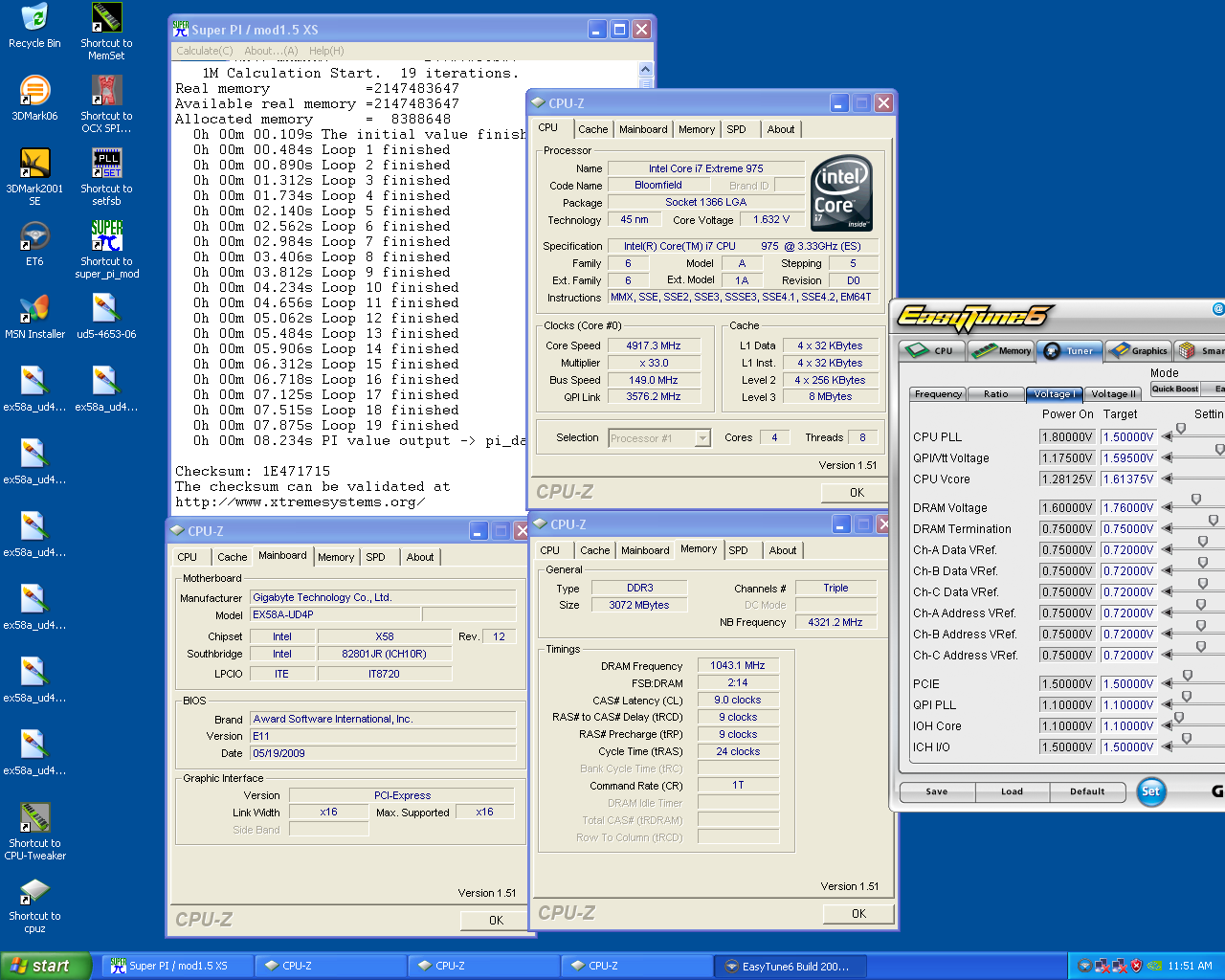1225x980 pixels.
Task: Click the EX58A-UD4P model field
Action: [334, 614]
